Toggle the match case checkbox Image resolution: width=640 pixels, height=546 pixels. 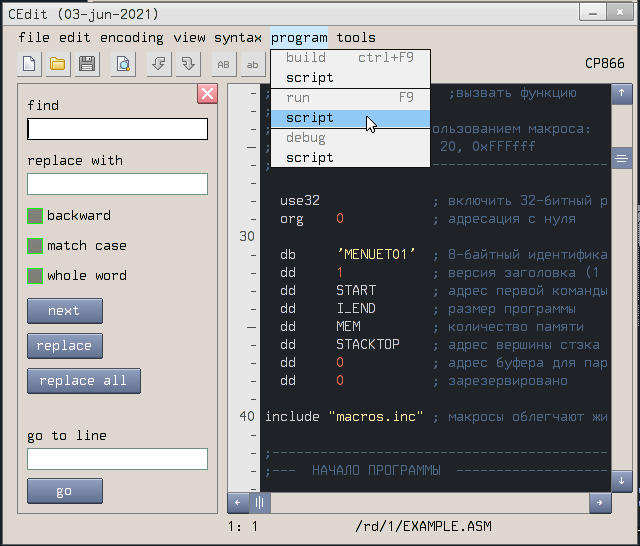point(35,246)
